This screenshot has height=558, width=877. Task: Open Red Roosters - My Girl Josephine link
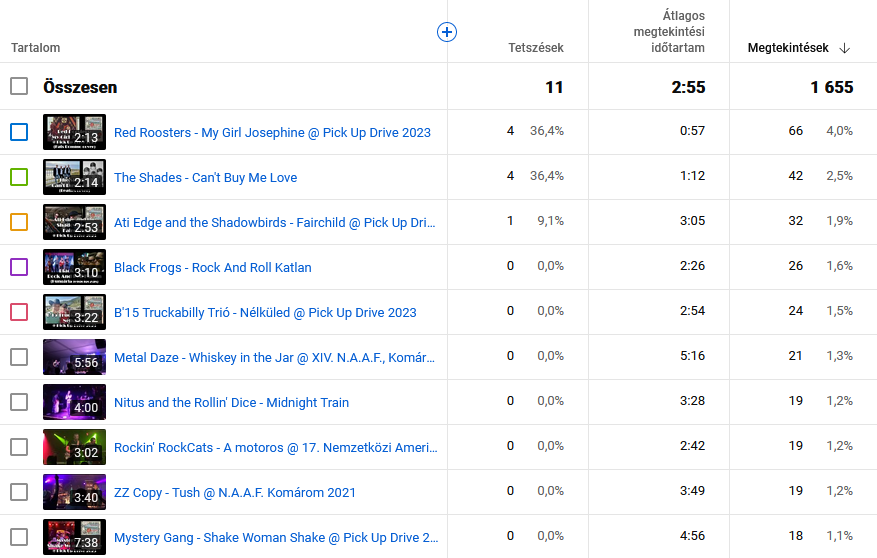(x=272, y=132)
